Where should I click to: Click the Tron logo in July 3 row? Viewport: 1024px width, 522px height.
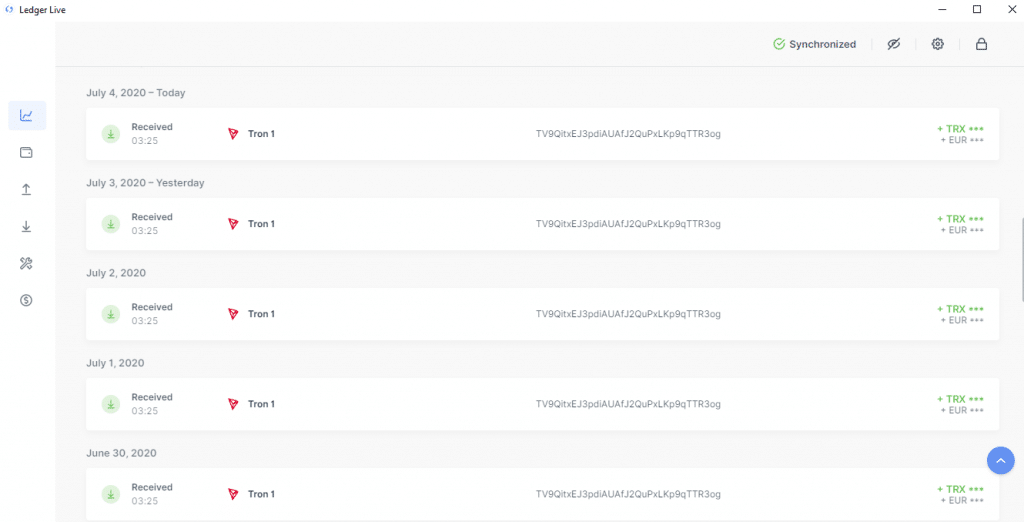(233, 224)
